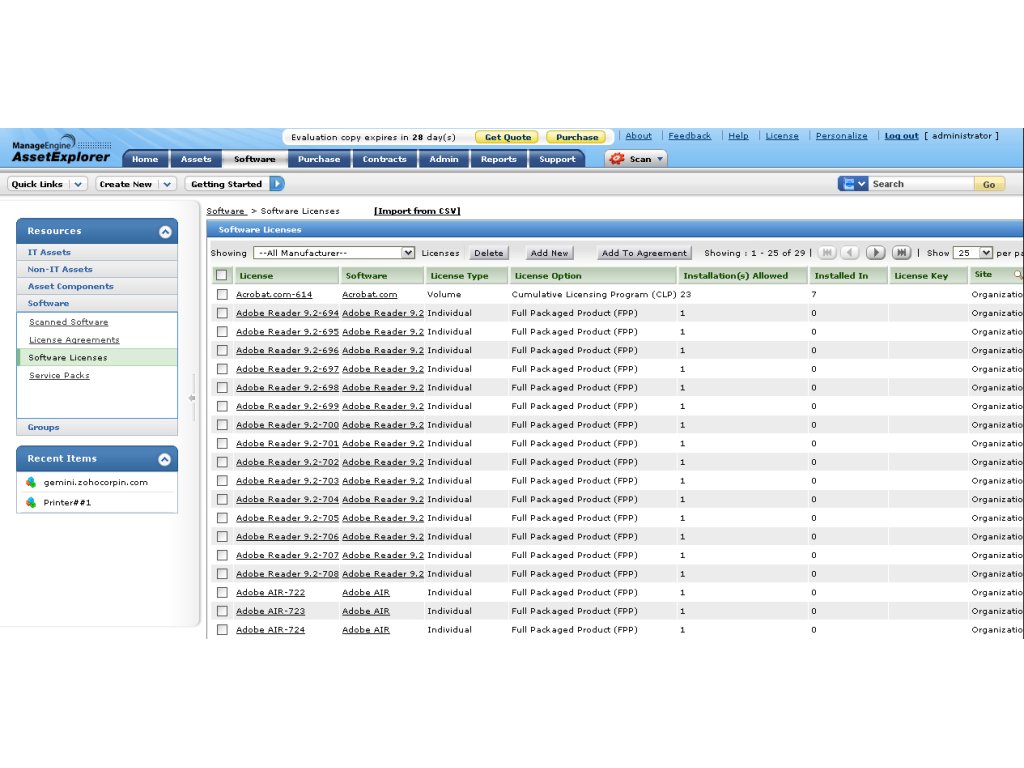This screenshot has height=768, width=1024.
Task: Go to next page of licenses
Action: pyautogui.click(x=876, y=253)
